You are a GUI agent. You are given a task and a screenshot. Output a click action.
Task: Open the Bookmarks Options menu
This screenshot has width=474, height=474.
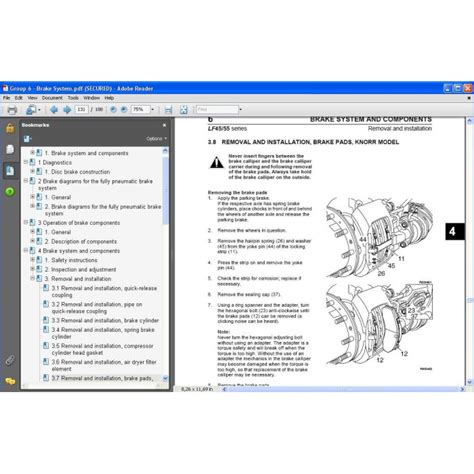click(x=156, y=139)
